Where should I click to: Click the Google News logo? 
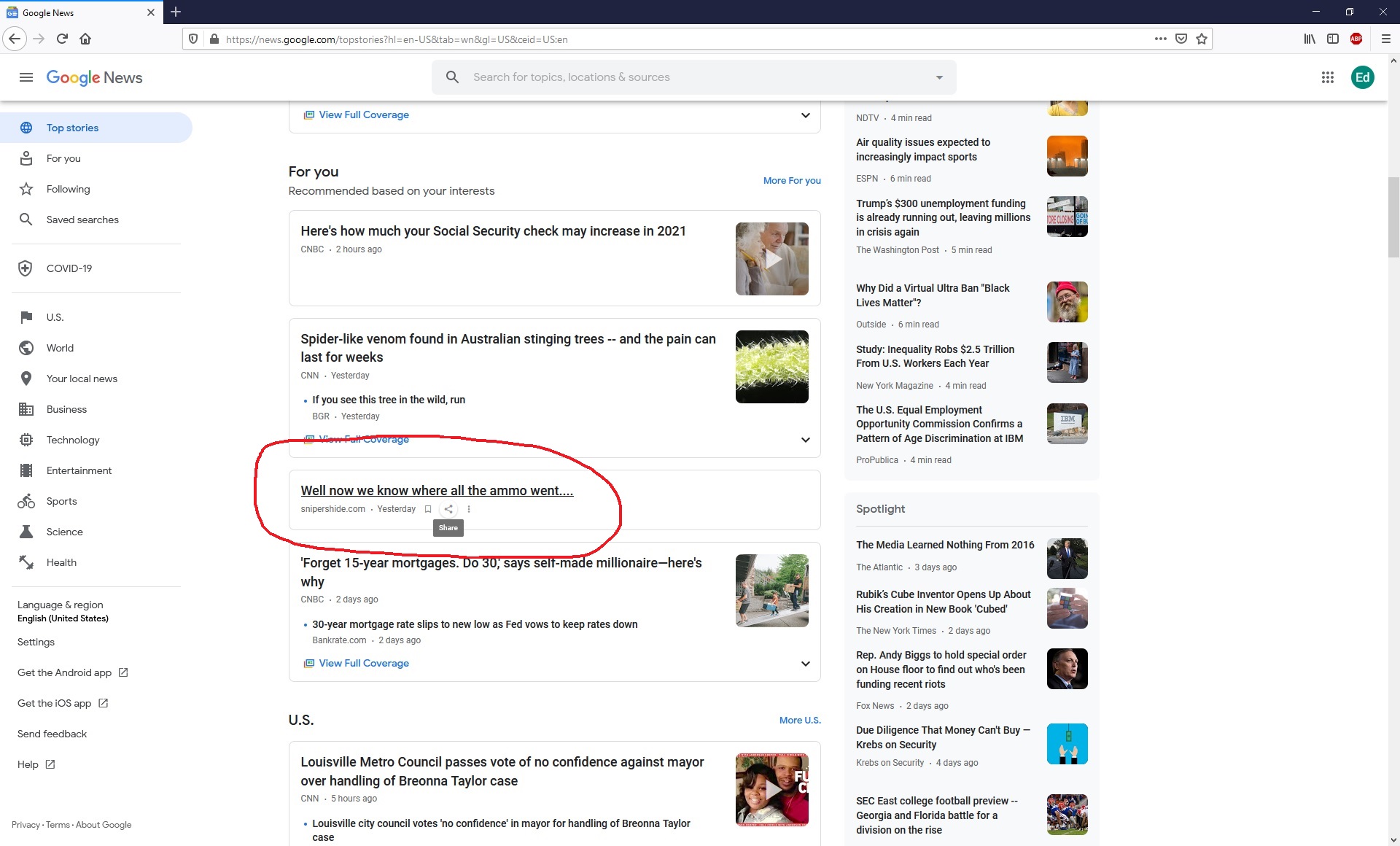[x=94, y=77]
